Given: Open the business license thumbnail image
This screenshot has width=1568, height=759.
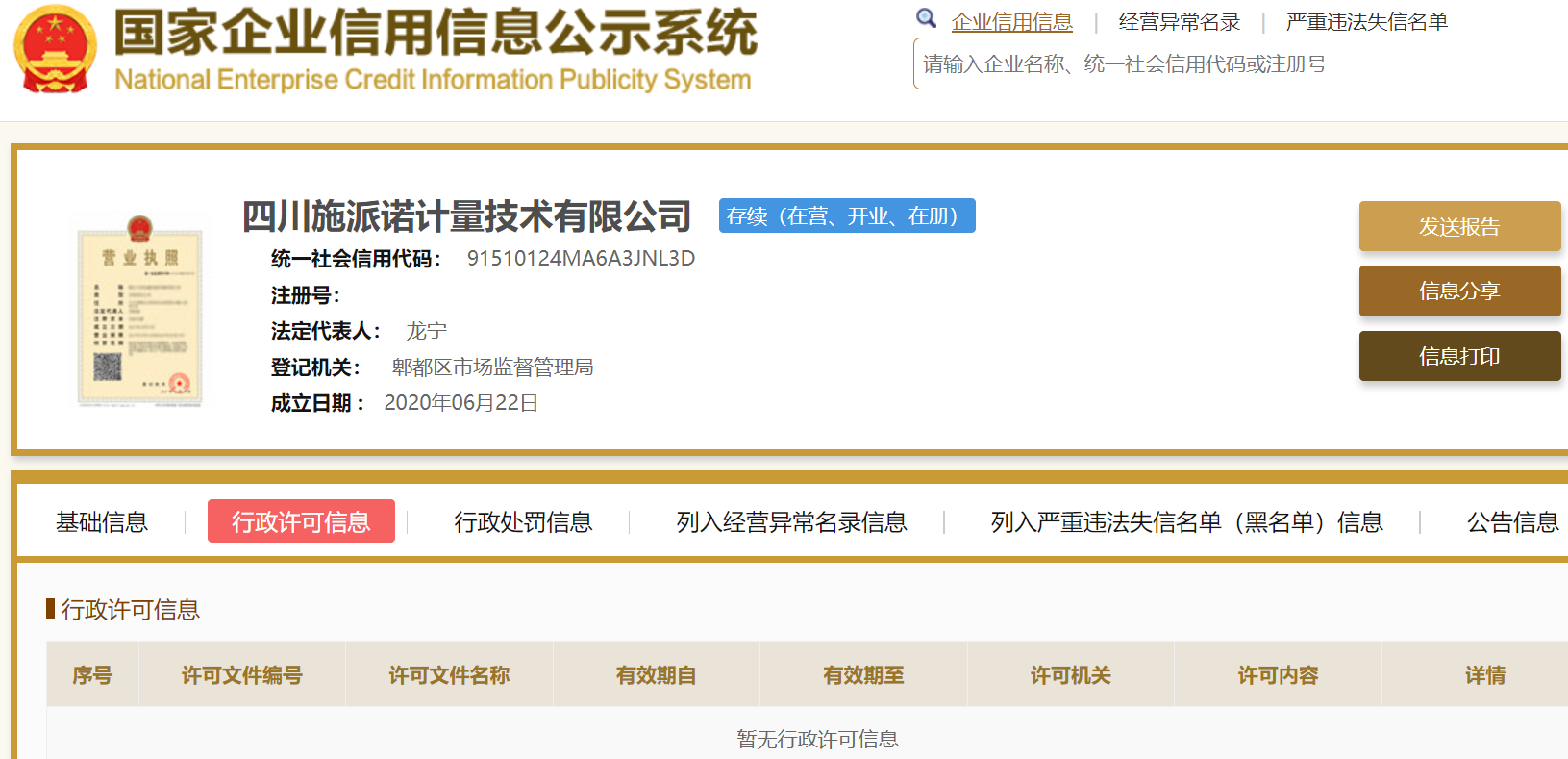Looking at the screenshot, I should [140, 311].
